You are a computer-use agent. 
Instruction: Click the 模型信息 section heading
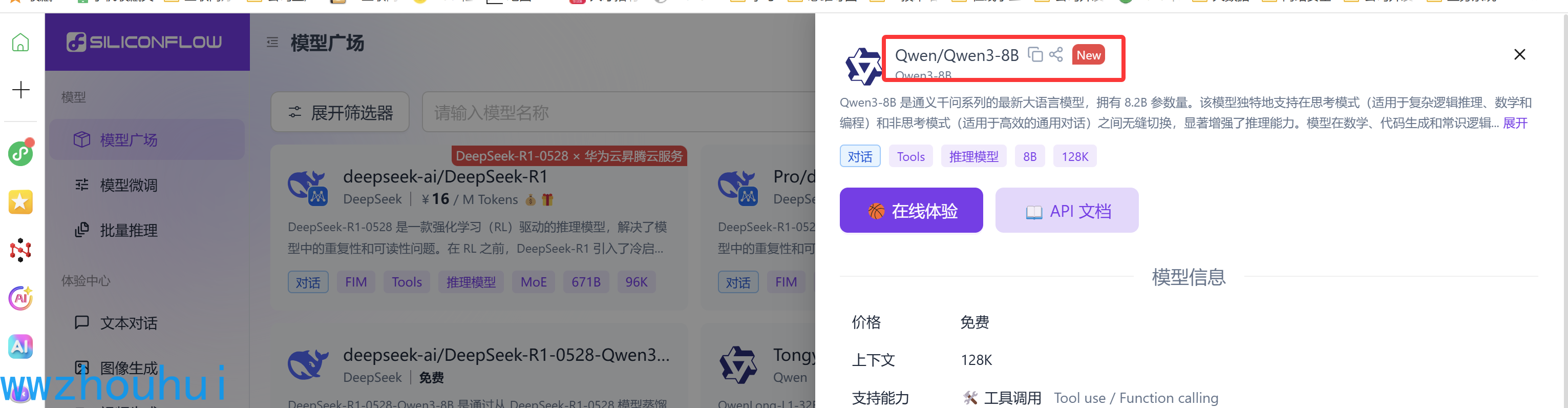coord(1189,277)
